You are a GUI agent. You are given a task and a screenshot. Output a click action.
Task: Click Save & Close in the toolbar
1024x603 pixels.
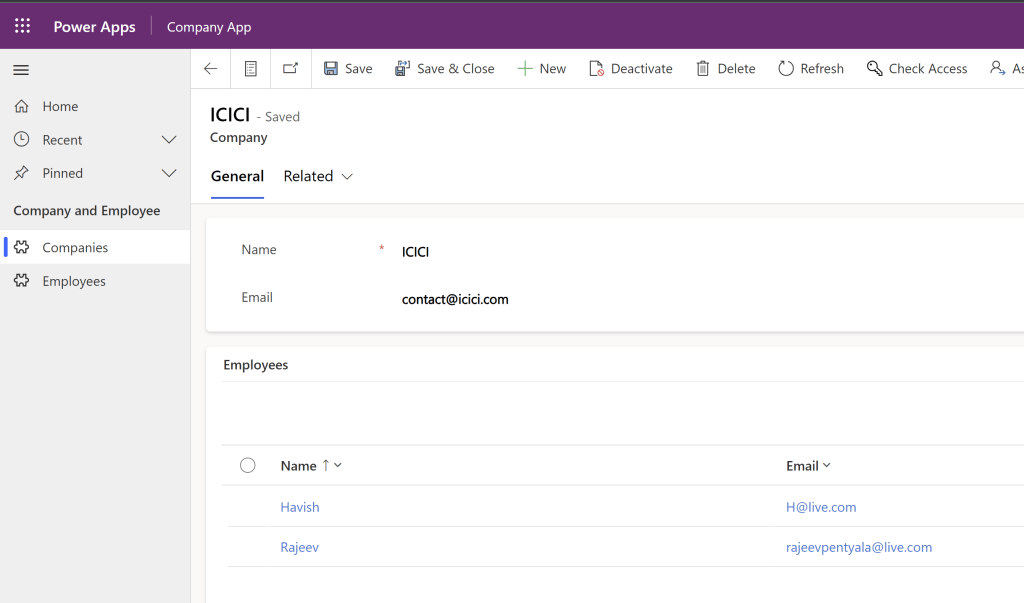coord(445,69)
